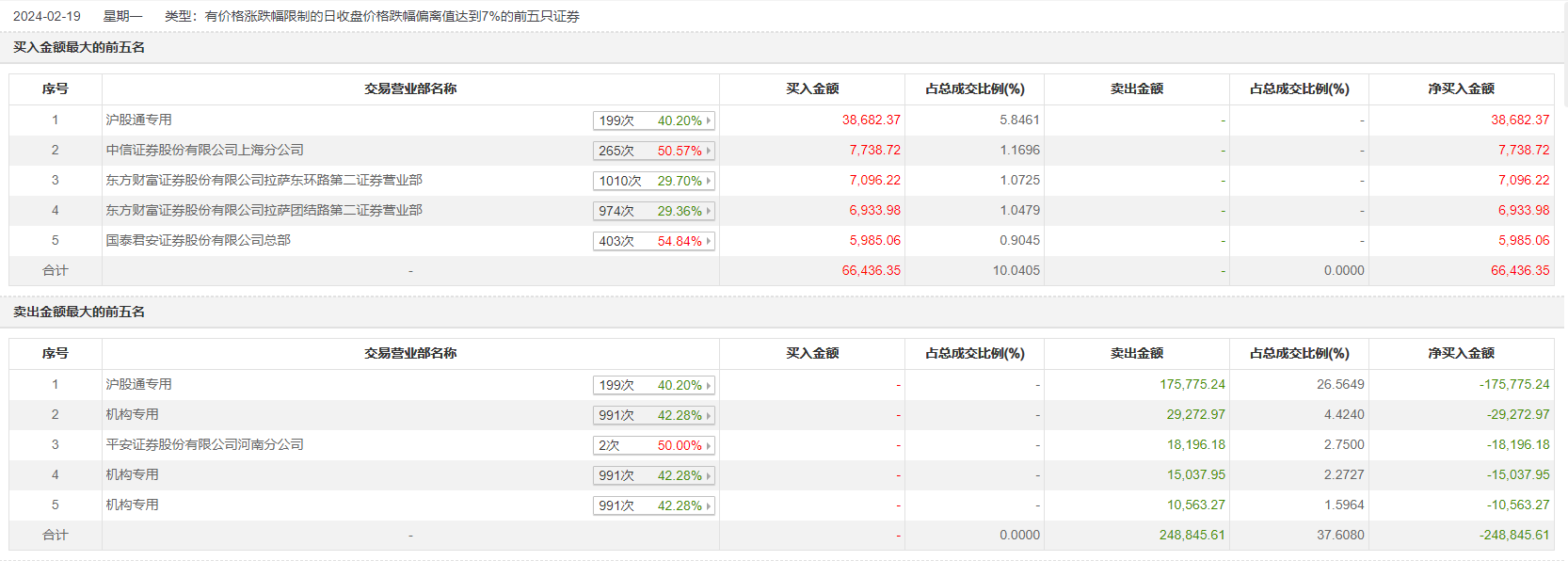Click the 买入金额最大的前五名 section title
Image resolution: width=1568 pixels, height=561 pixels.
tap(79, 47)
